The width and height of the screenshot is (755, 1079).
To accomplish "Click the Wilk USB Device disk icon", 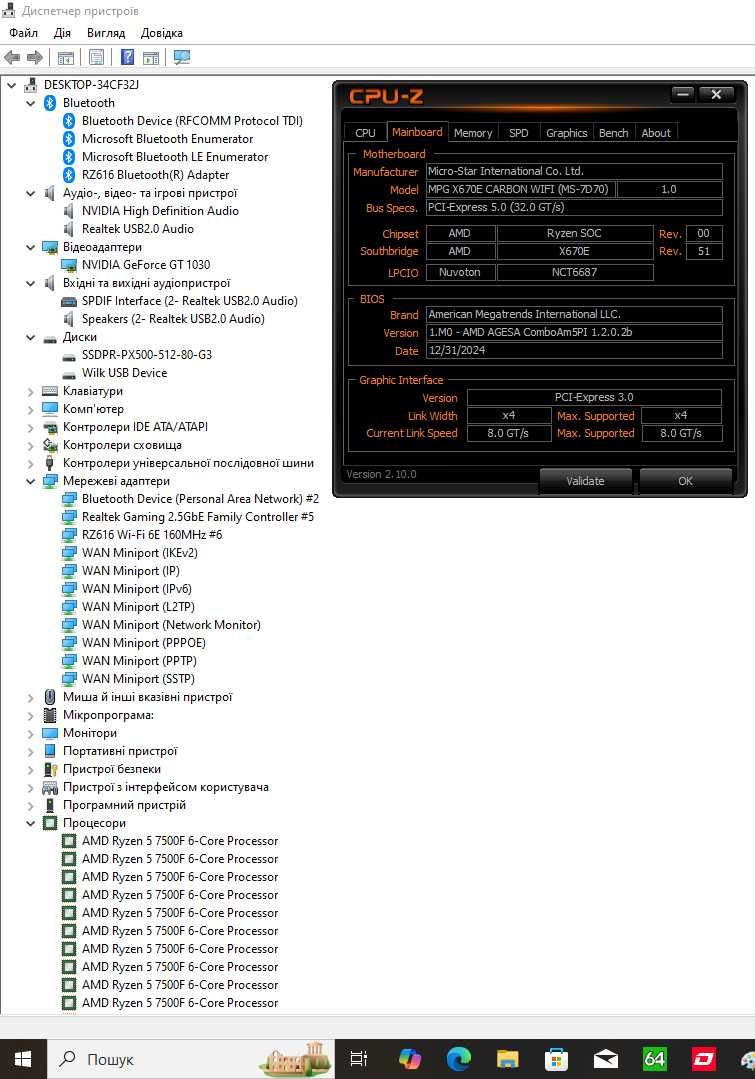I will tap(69, 374).
